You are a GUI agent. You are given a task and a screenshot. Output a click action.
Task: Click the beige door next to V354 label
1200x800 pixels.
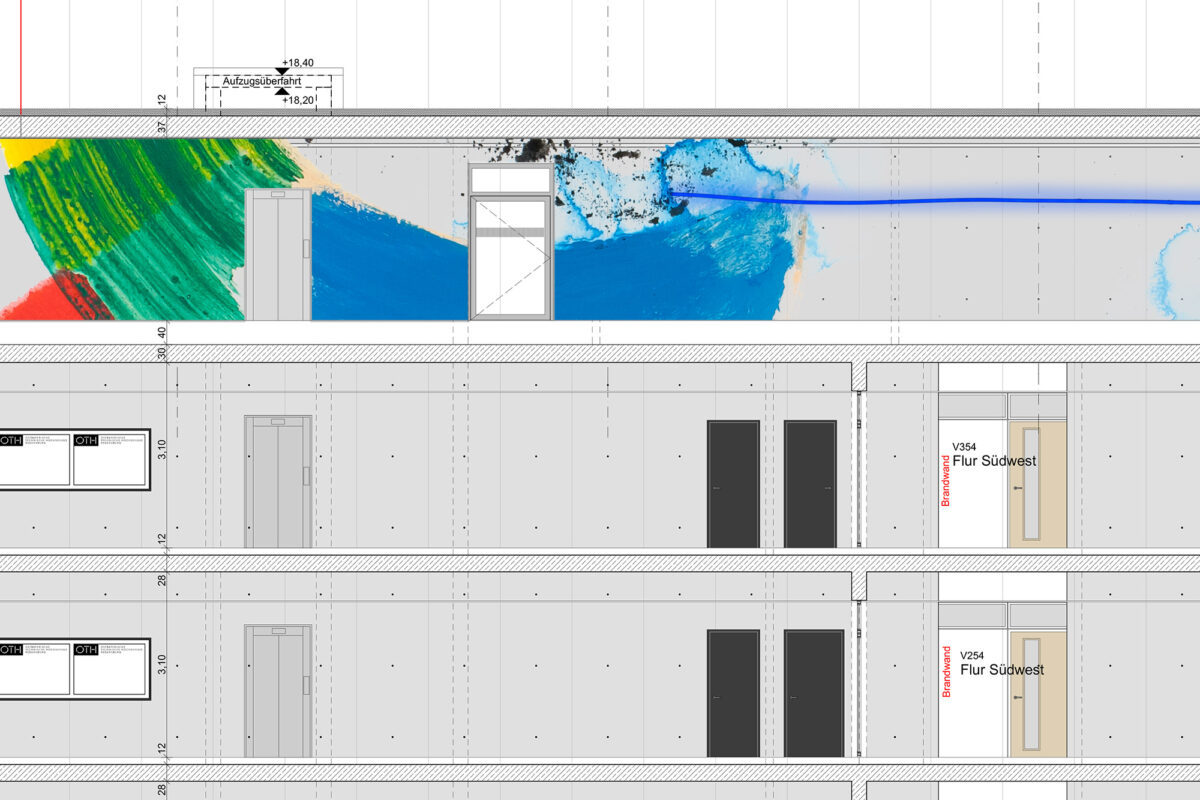point(1037,485)
